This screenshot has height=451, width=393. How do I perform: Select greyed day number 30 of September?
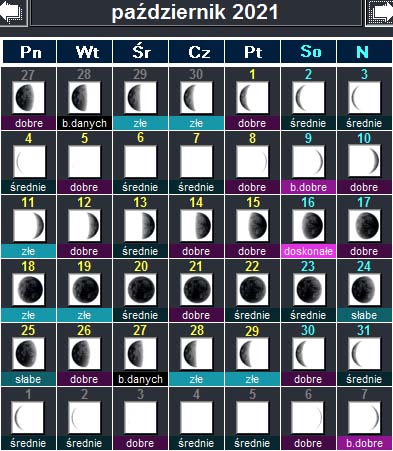(x=196, y=74)
